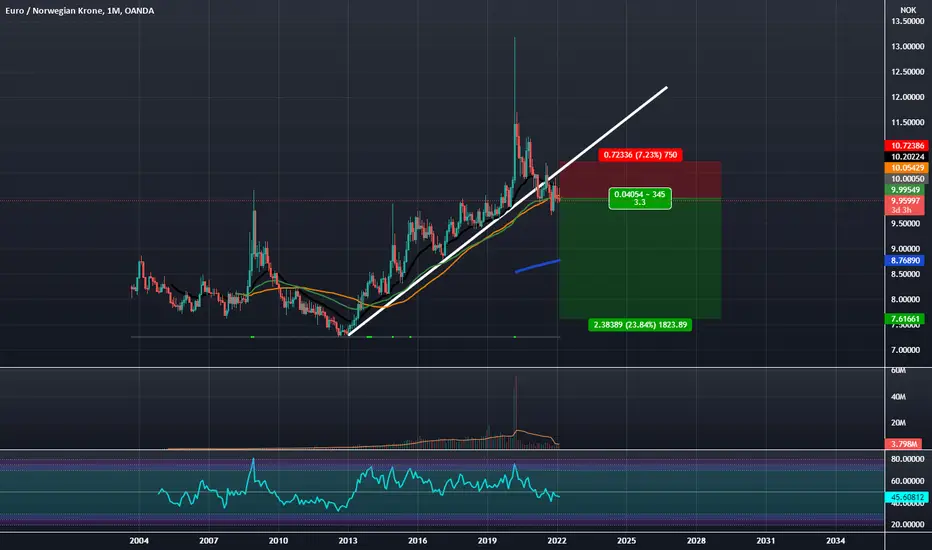
Task: Click the cyan 45.60812 RSI value label
Action: pos(906,497)
